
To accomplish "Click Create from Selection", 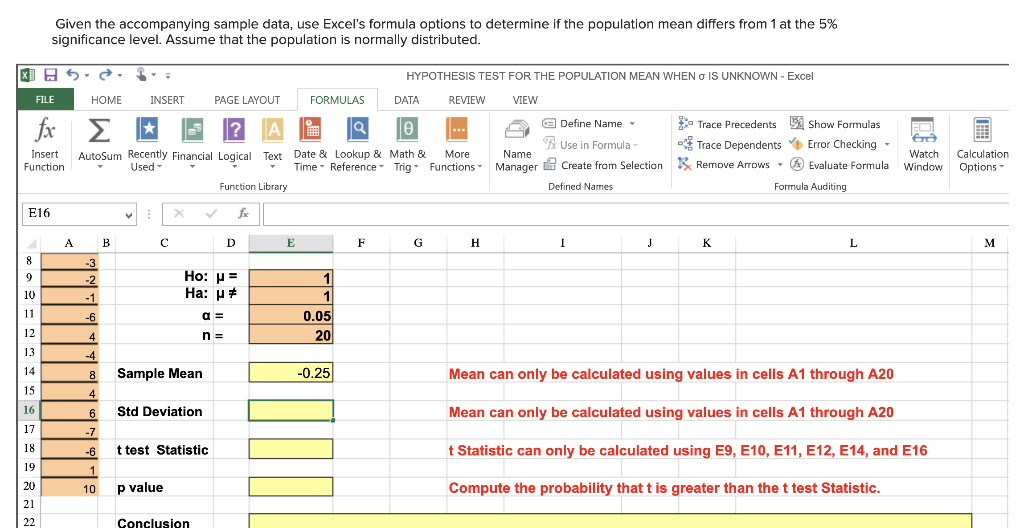I will 603,165.
